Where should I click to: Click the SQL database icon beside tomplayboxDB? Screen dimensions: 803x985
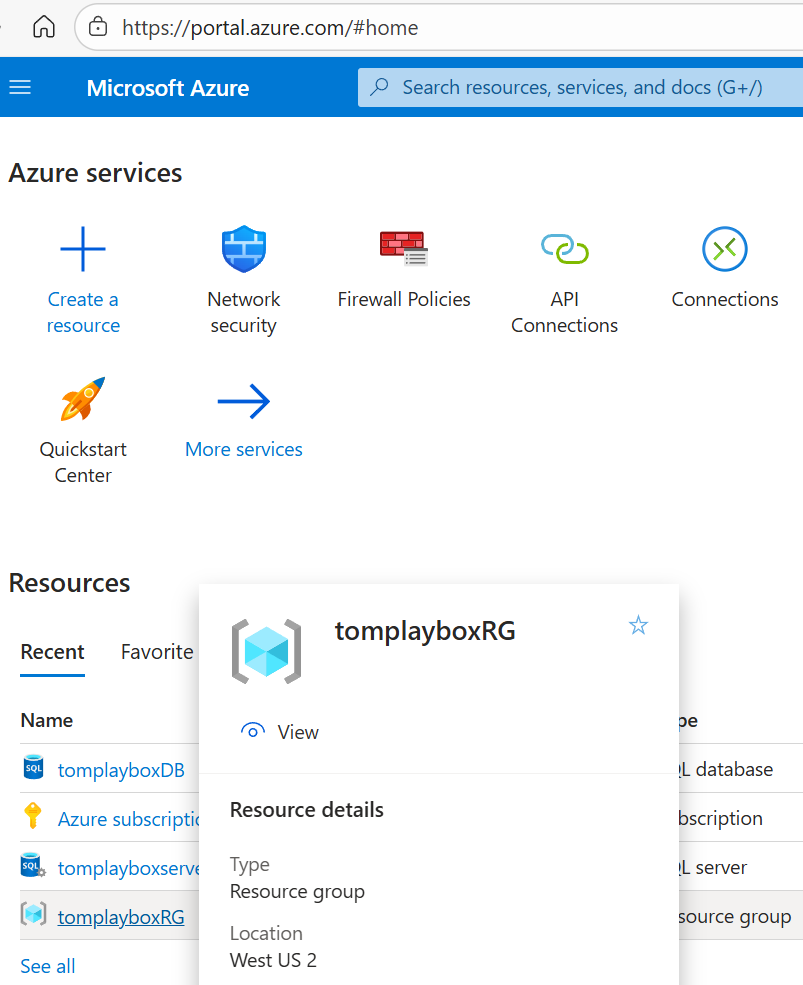pos(33,768)
